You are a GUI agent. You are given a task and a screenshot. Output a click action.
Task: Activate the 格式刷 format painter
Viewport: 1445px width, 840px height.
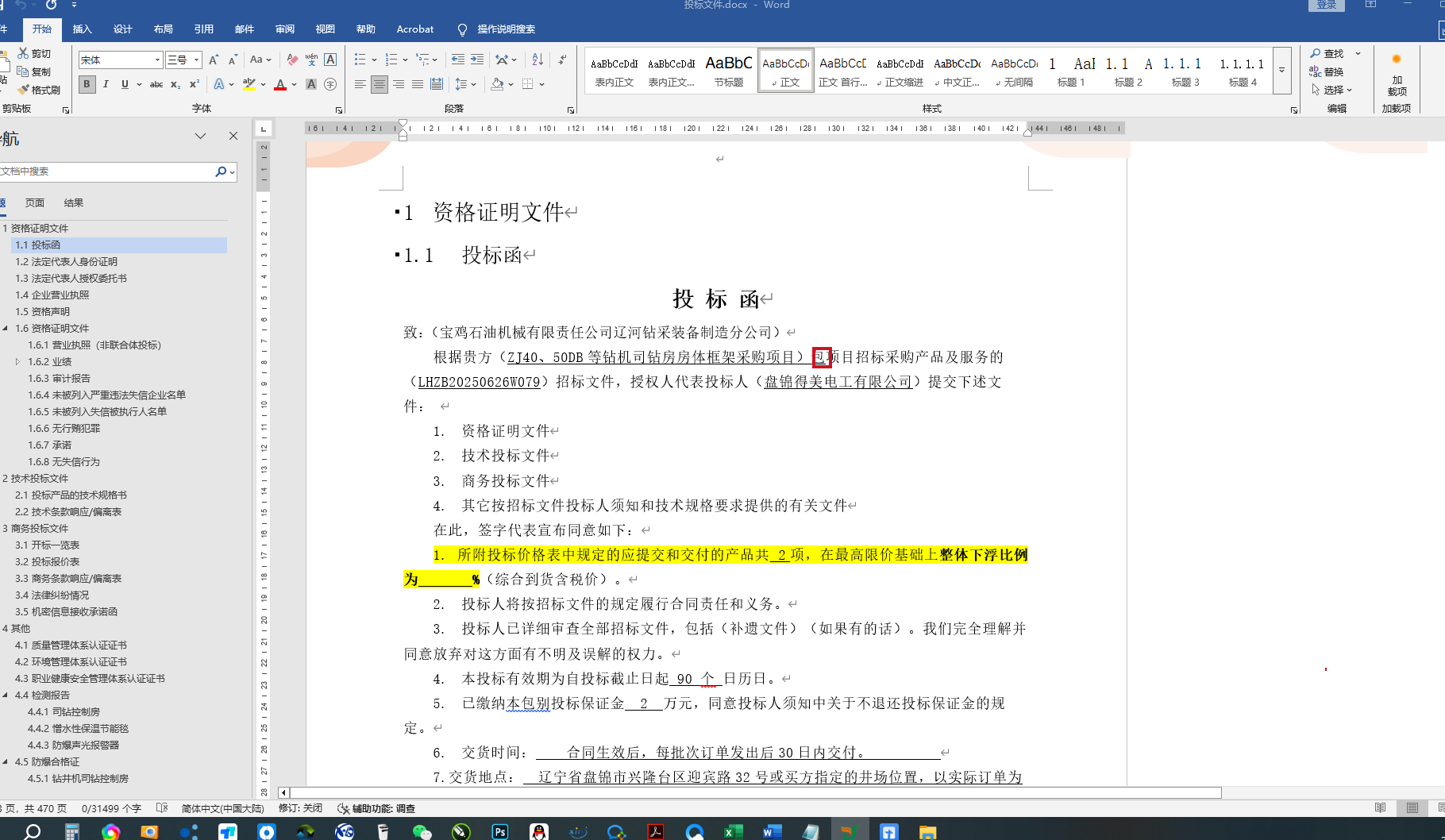click(39, 90)
